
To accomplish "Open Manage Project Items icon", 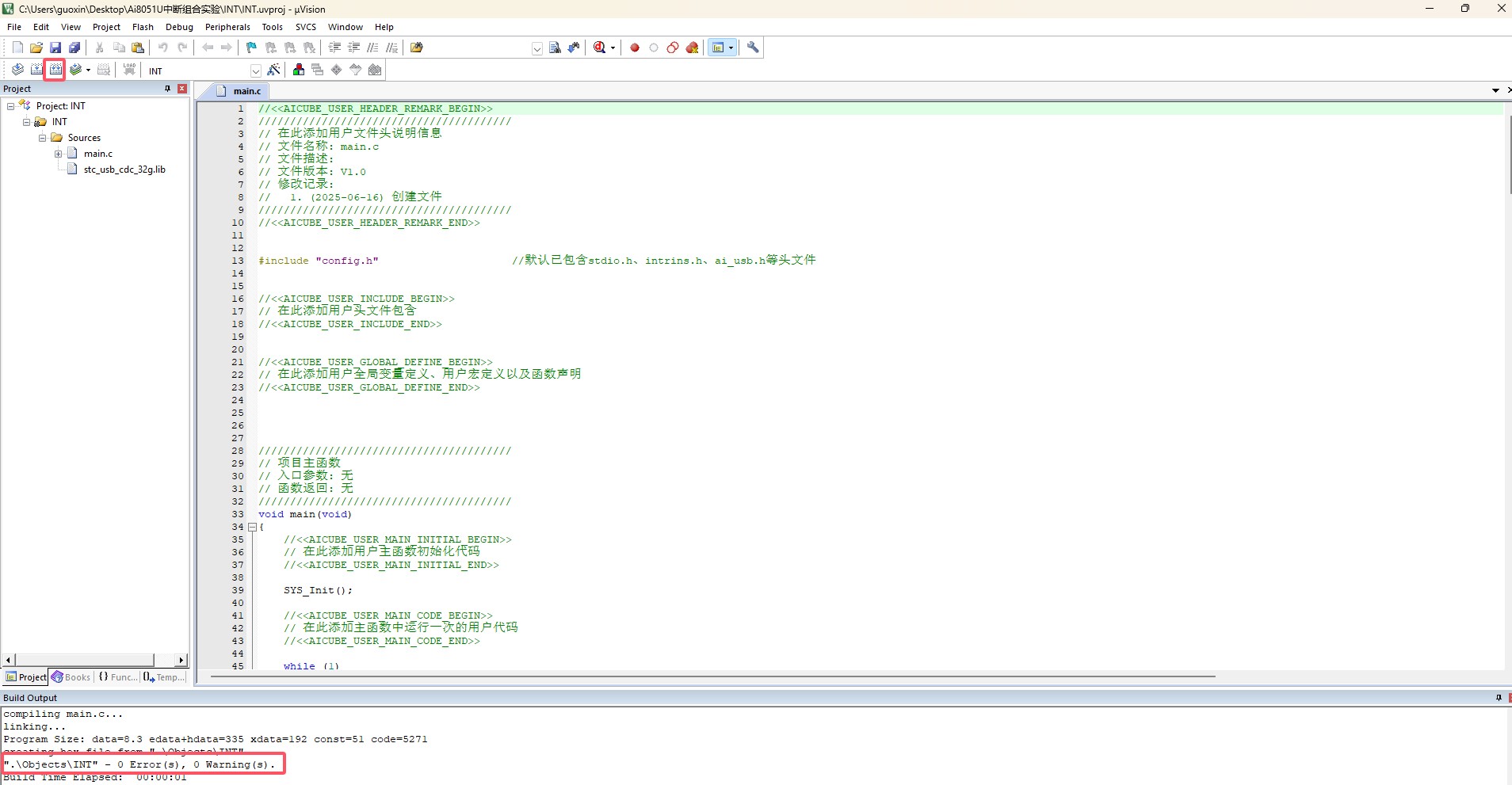I will (299, 70).
